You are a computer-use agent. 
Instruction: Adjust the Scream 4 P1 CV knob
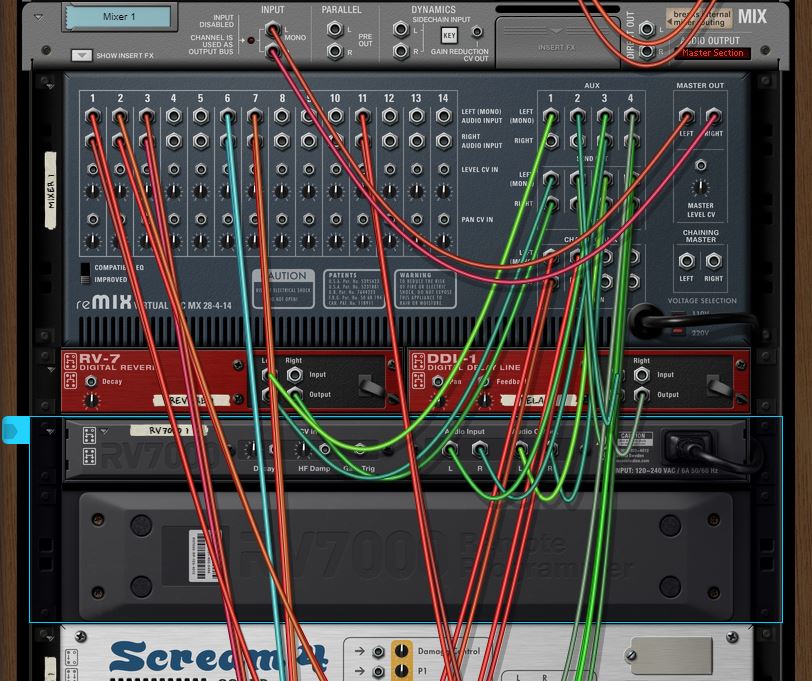point(401,671)
